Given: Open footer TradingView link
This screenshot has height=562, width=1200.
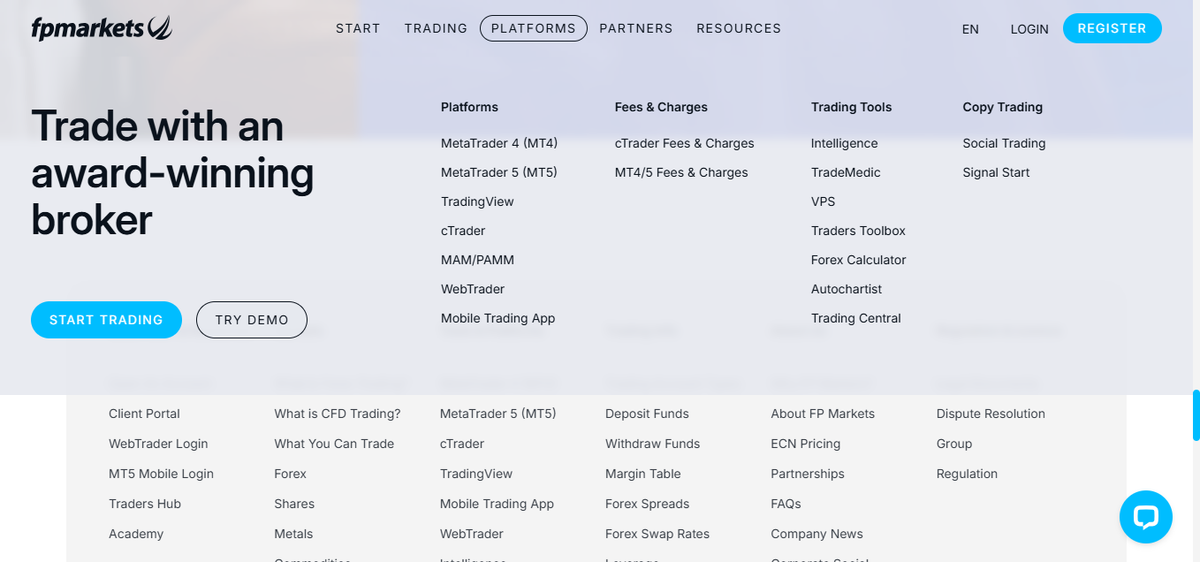Looking at the screenshot, I should click(476, 473).
